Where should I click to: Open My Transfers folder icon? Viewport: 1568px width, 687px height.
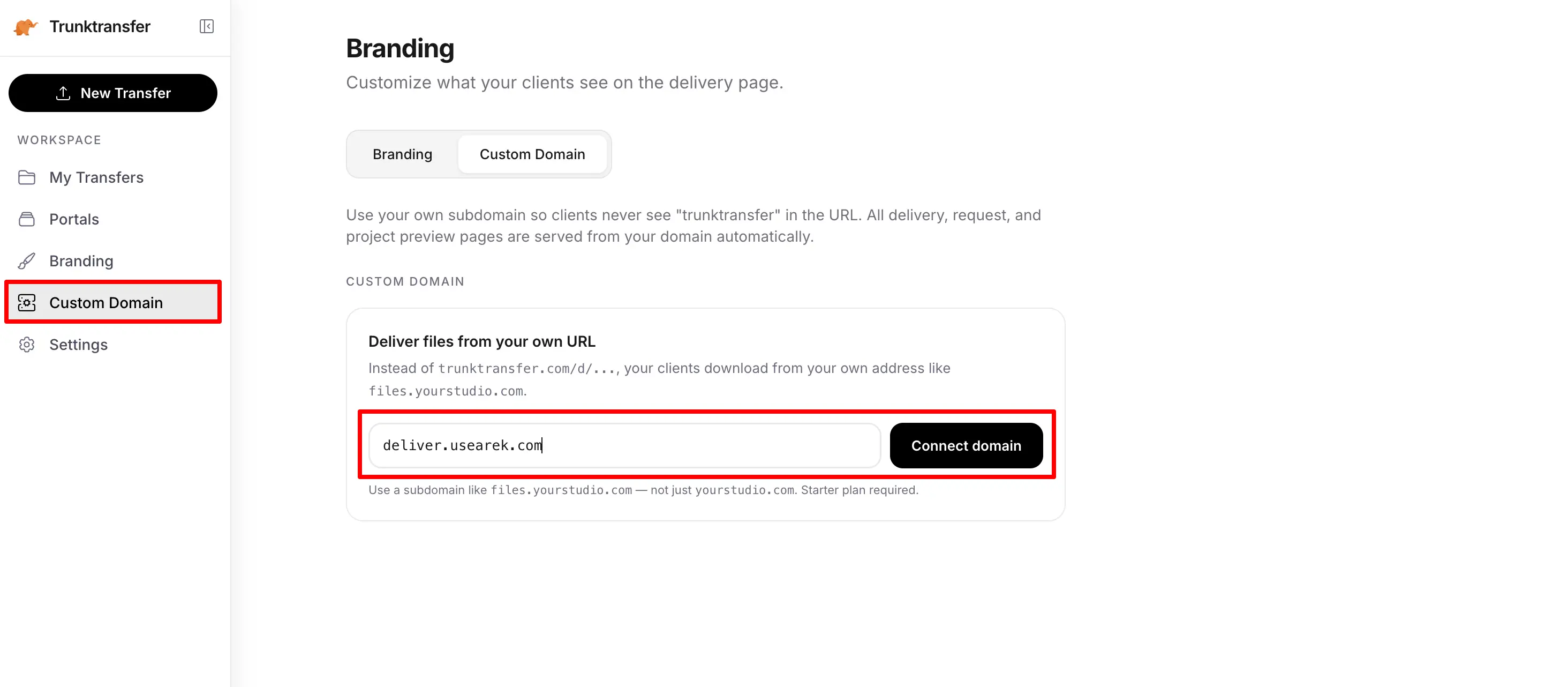tap(27, 177)
